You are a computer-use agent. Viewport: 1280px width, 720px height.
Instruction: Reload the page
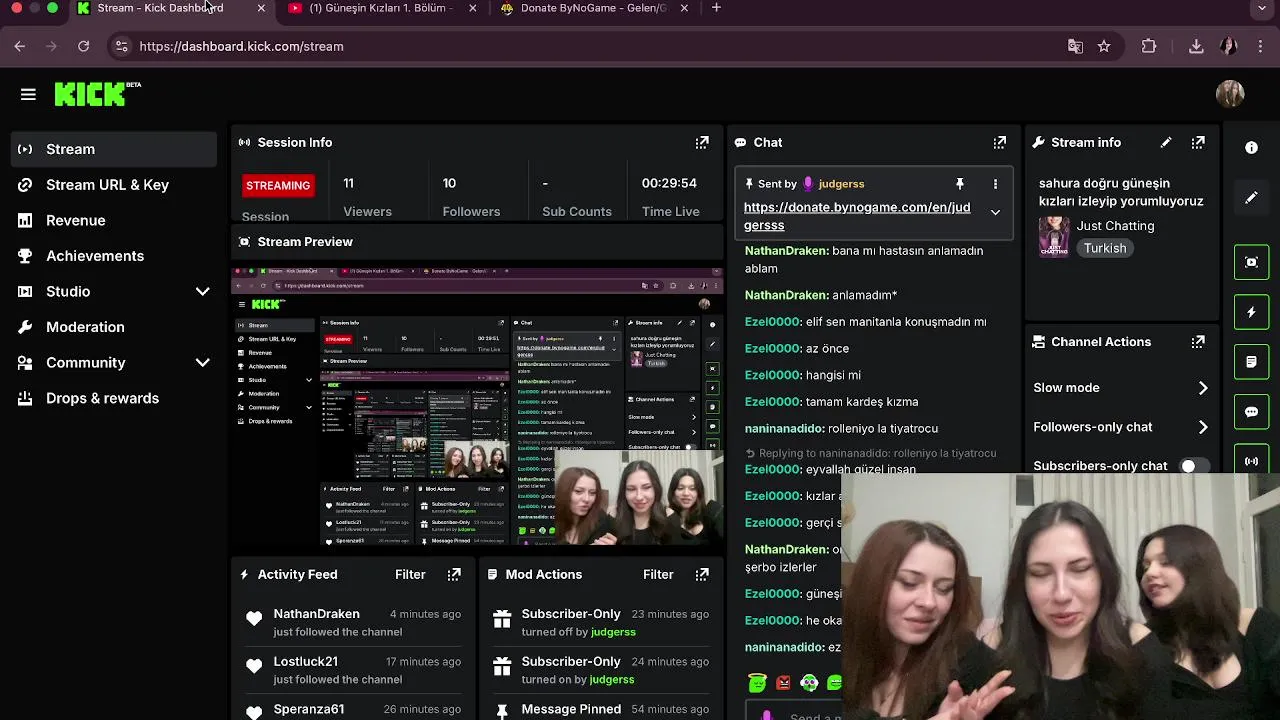[84, 46]
